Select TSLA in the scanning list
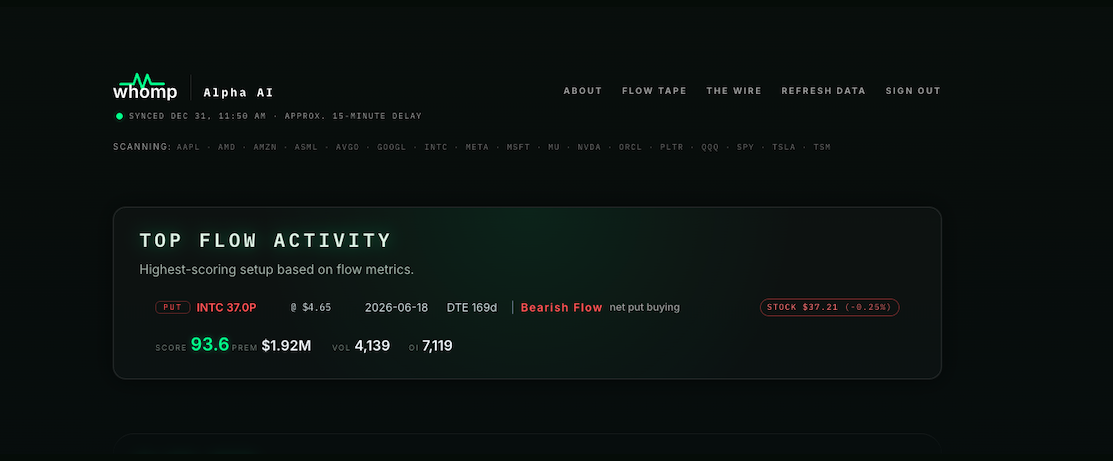Image resolution: width=1113 pixels, height=461 pixels. [784, 147]
